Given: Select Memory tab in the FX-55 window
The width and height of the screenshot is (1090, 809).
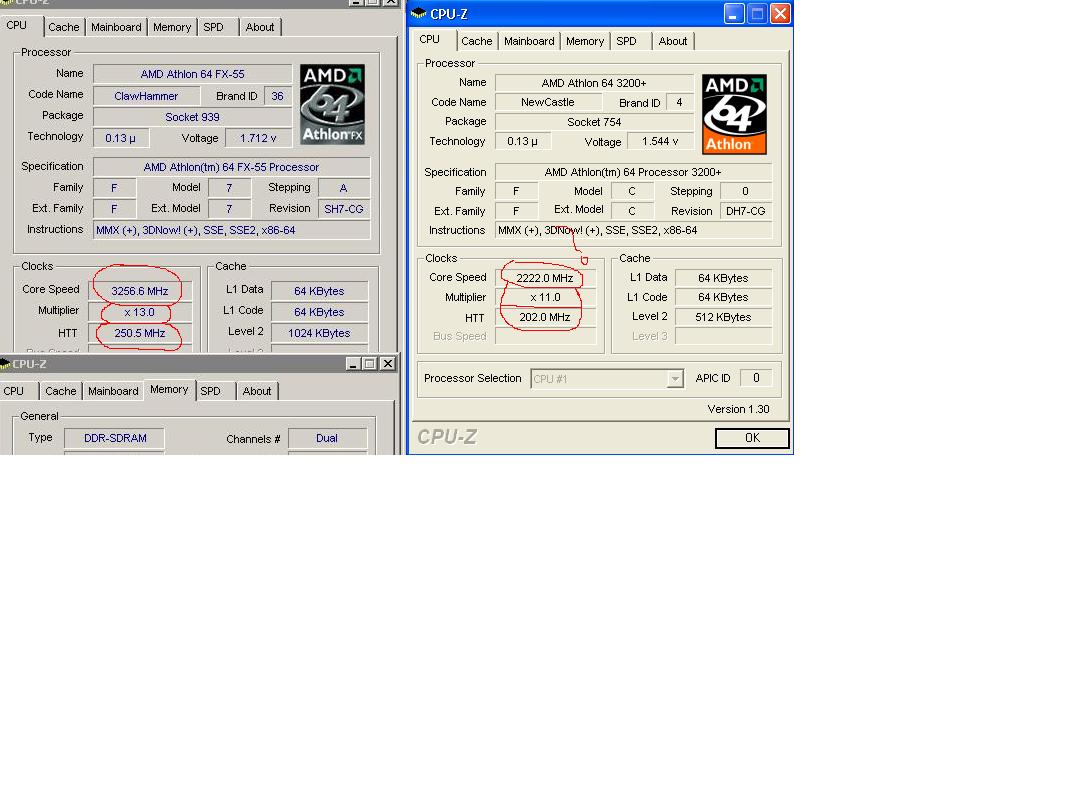Looking at the screenshot, I should [x=172, y=27].
